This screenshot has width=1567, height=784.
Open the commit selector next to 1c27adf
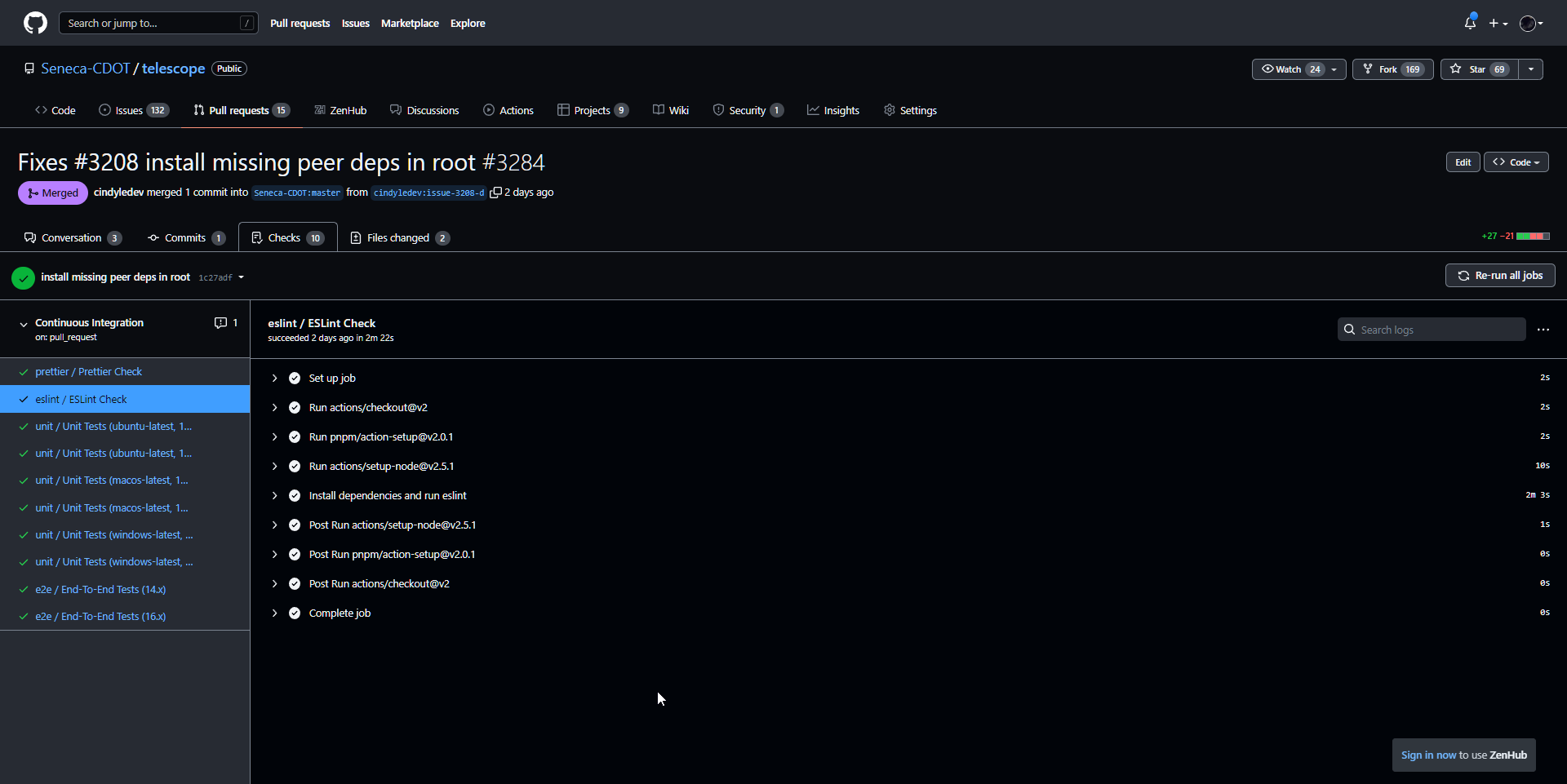[241, 277]
